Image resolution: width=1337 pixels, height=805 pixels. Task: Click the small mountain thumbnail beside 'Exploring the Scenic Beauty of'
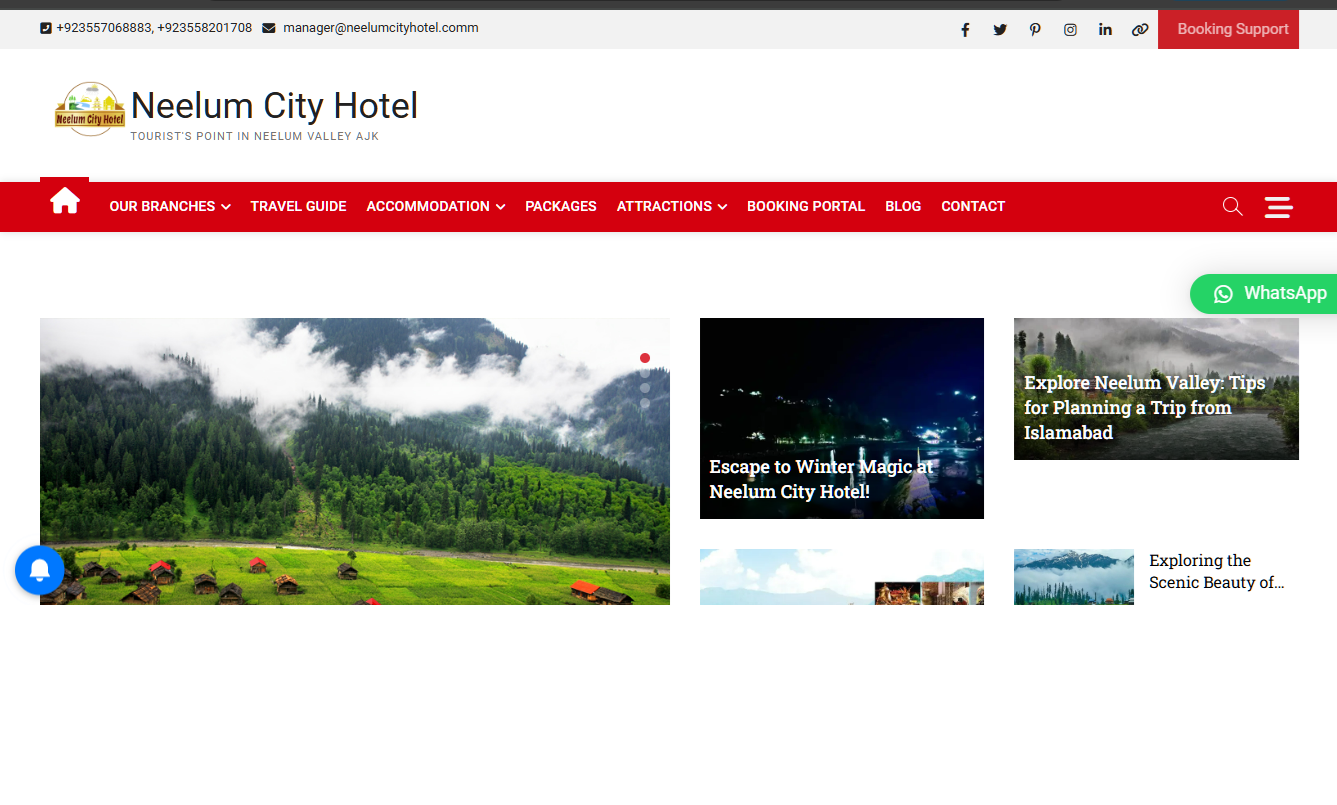point(1074,577)
